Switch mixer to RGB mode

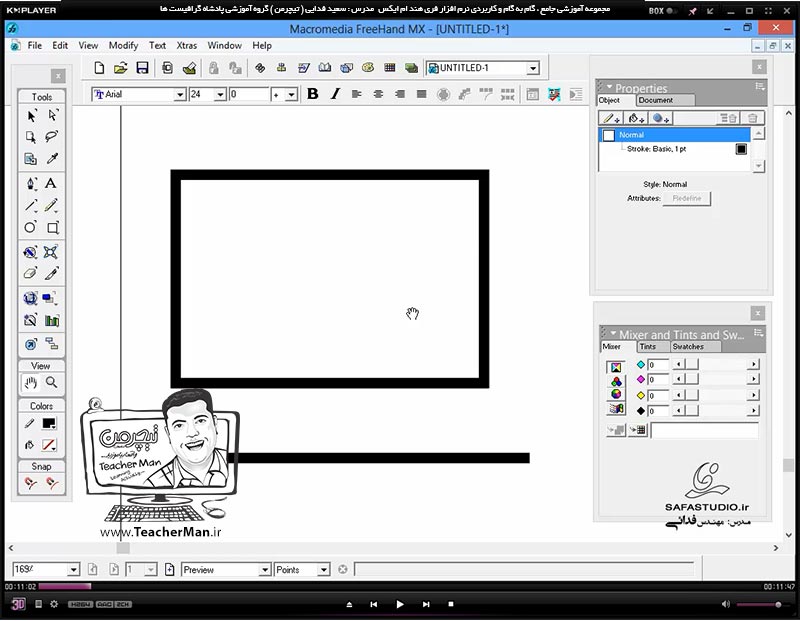pyautogui.click(x=616, y=381)
